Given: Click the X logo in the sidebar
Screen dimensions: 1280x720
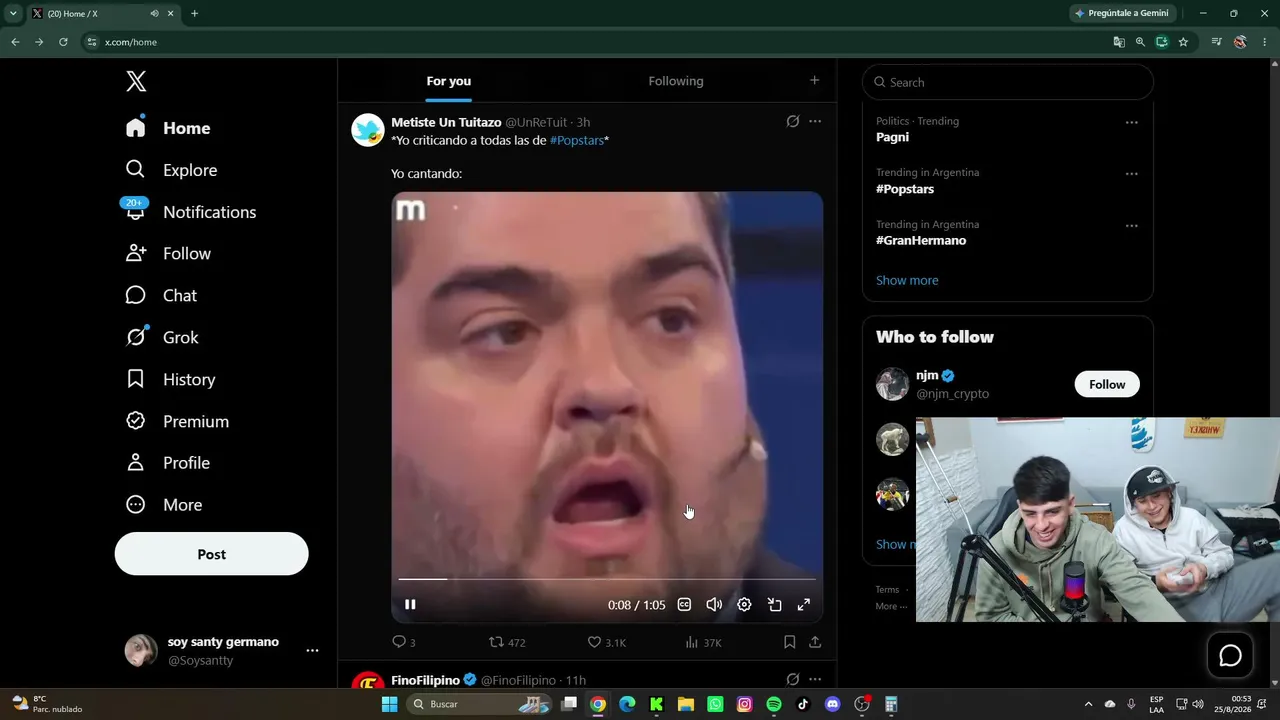Looking at the screenshot, I should pos(136,82).
